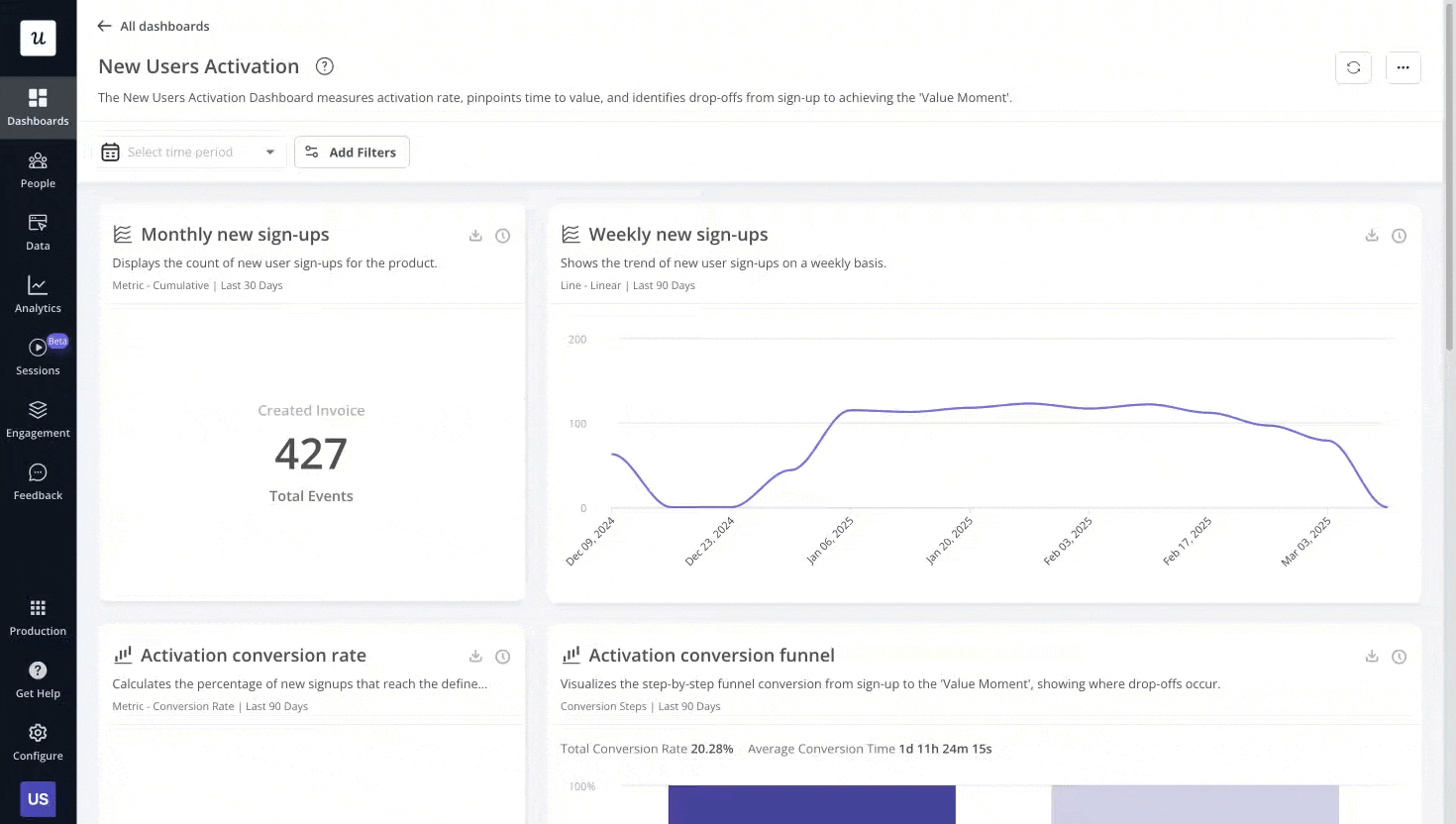Select the Data sidebar icon

tap(38, 232)
